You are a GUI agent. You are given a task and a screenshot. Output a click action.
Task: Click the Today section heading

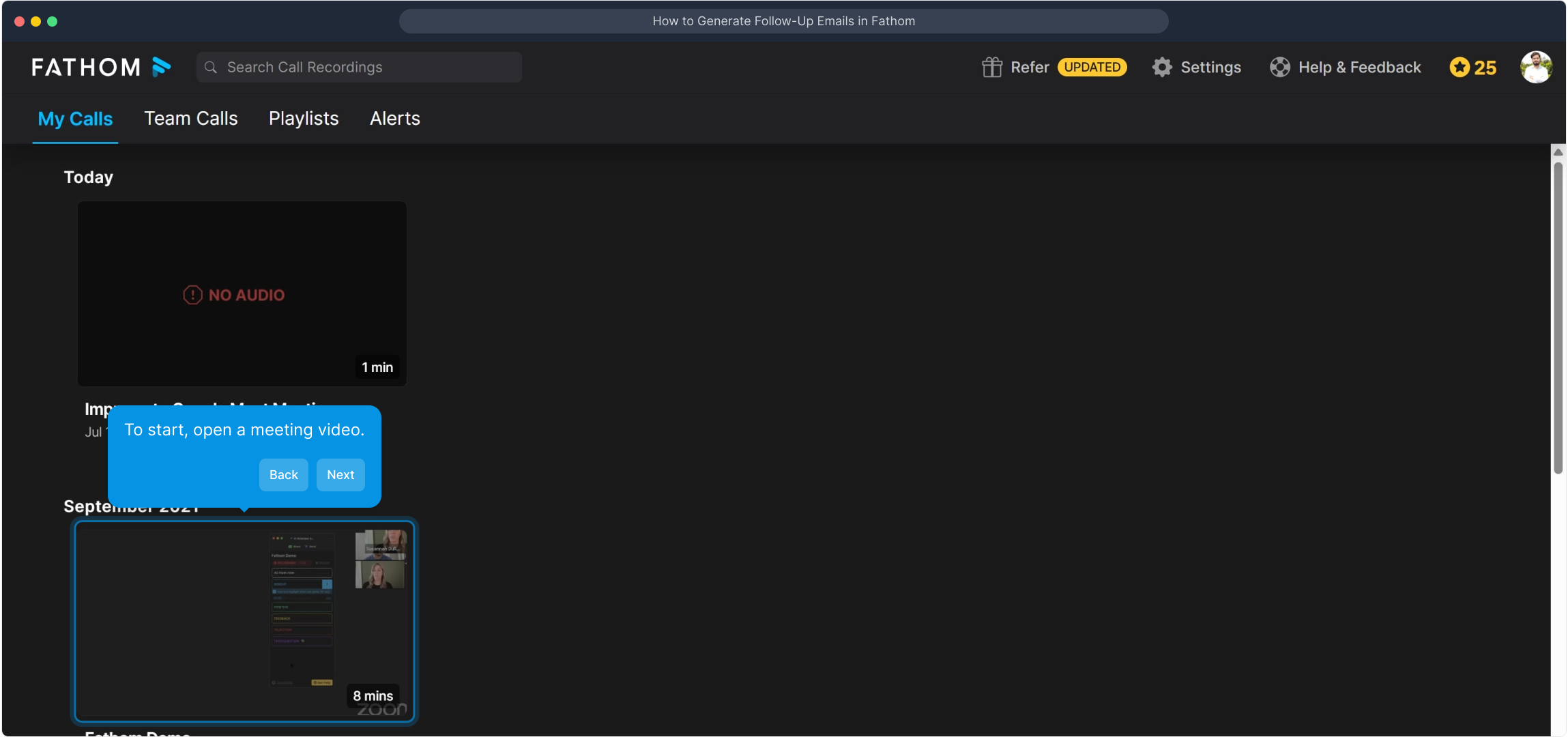point(89,177)
